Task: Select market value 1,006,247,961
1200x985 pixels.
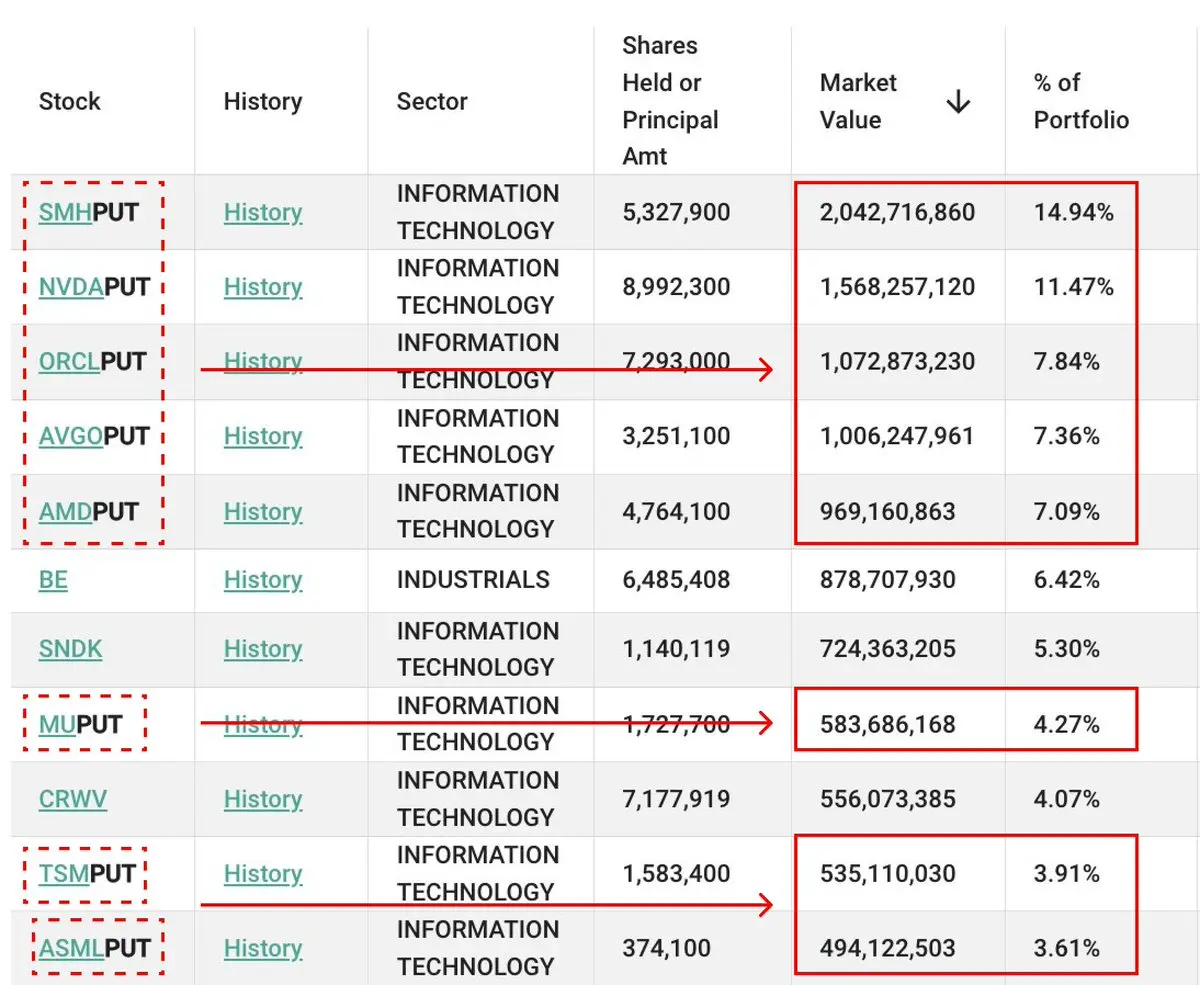Action: point(897,436)
